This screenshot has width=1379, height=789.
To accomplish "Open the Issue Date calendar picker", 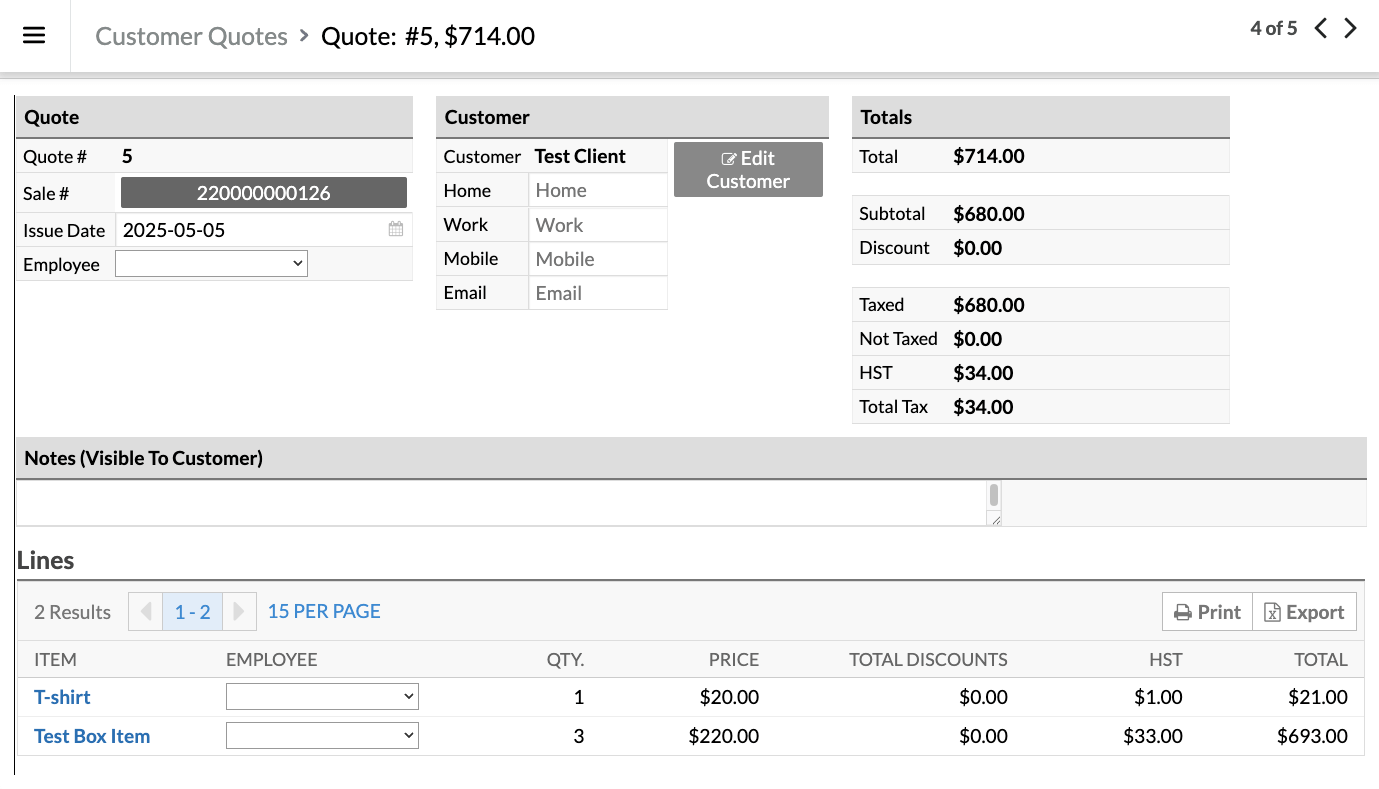I will click(395, 230).
